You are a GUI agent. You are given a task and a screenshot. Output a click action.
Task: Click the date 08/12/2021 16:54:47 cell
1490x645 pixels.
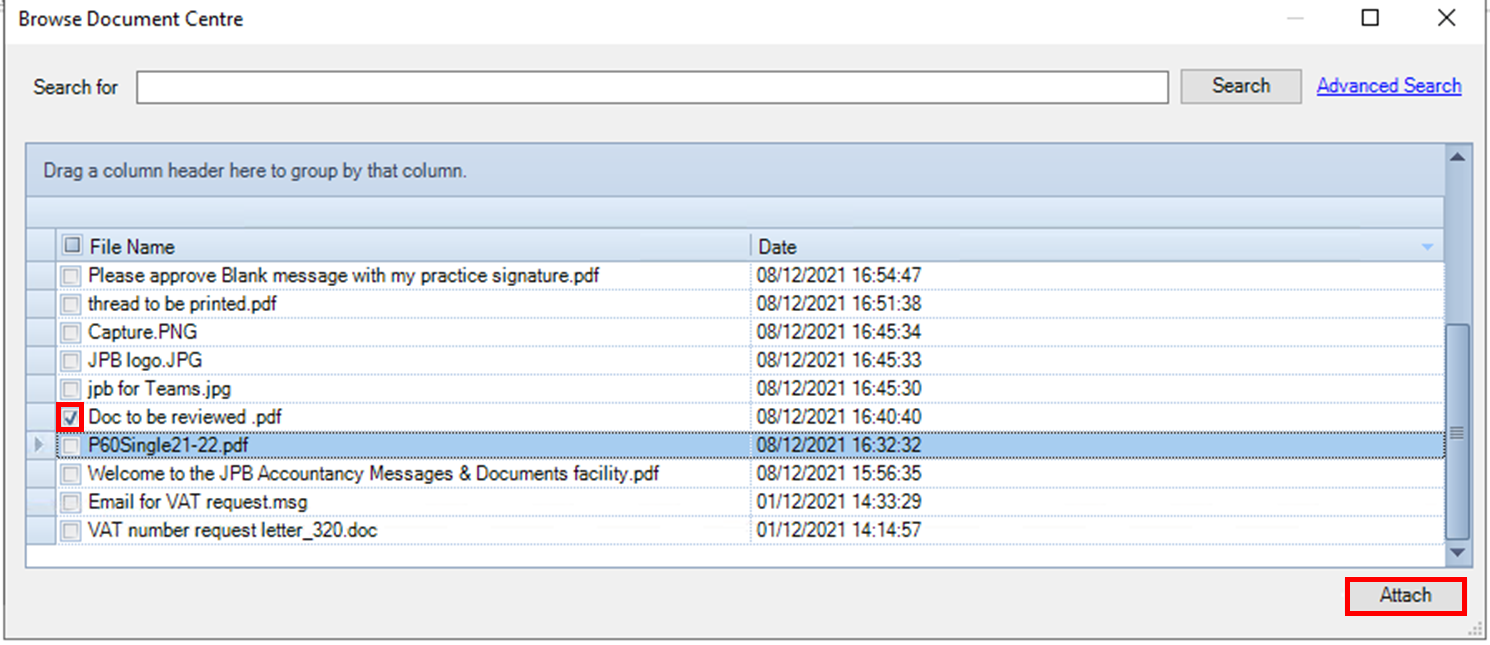point(1097,275)
